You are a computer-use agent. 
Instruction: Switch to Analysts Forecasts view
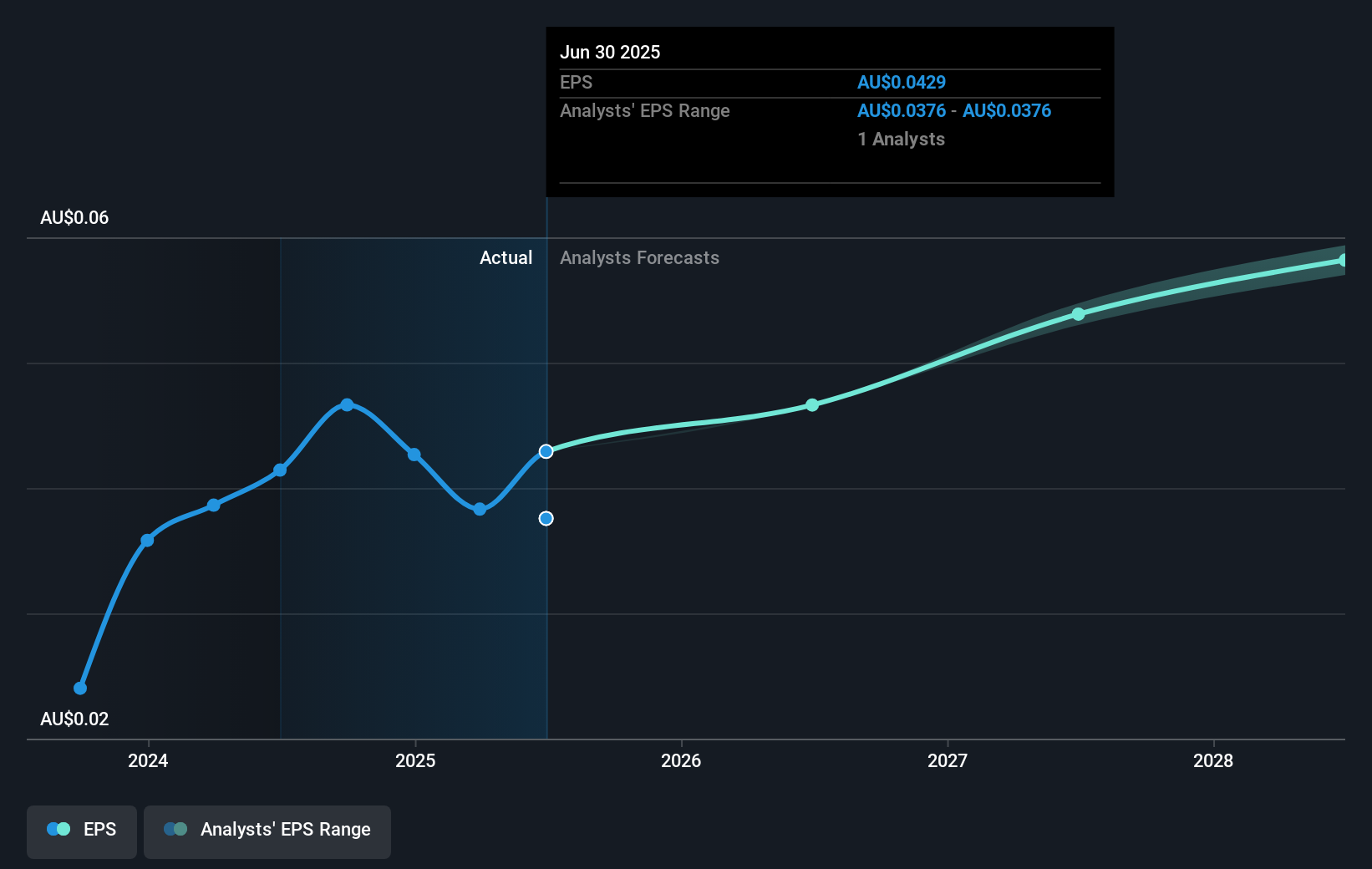pos(639,257)
